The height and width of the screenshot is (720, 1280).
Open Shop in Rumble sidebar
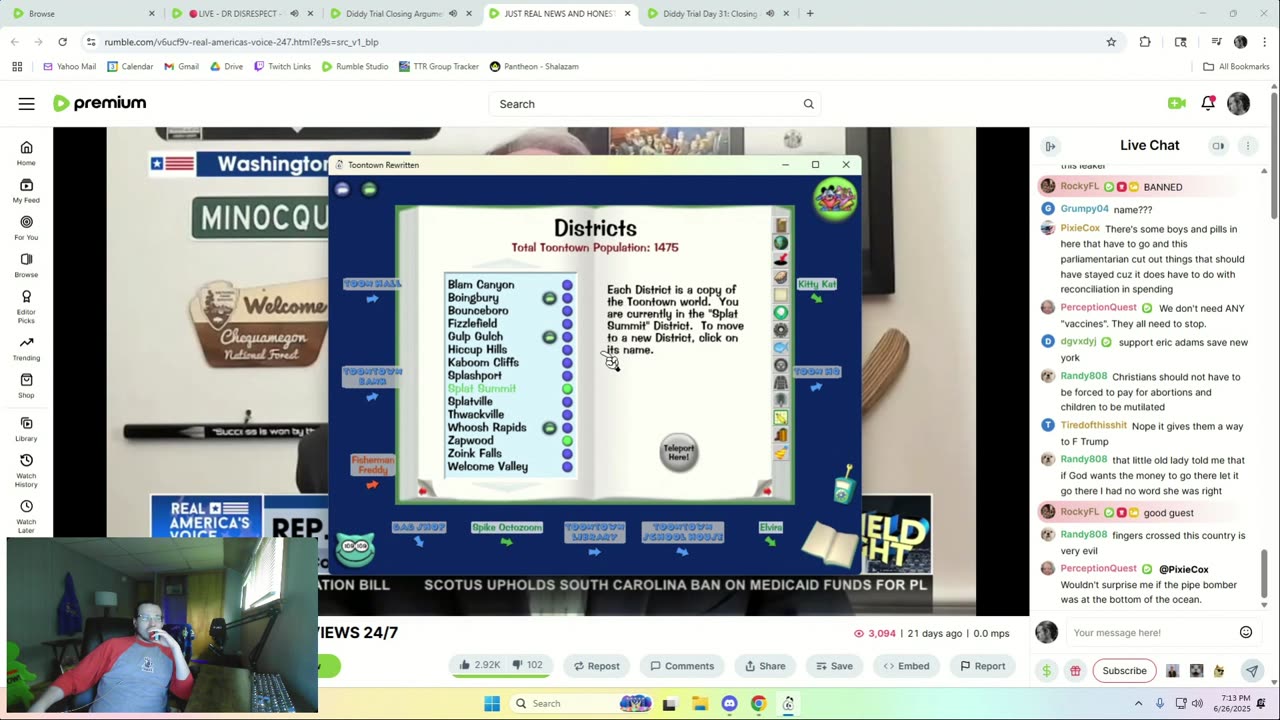pos(26,386)
